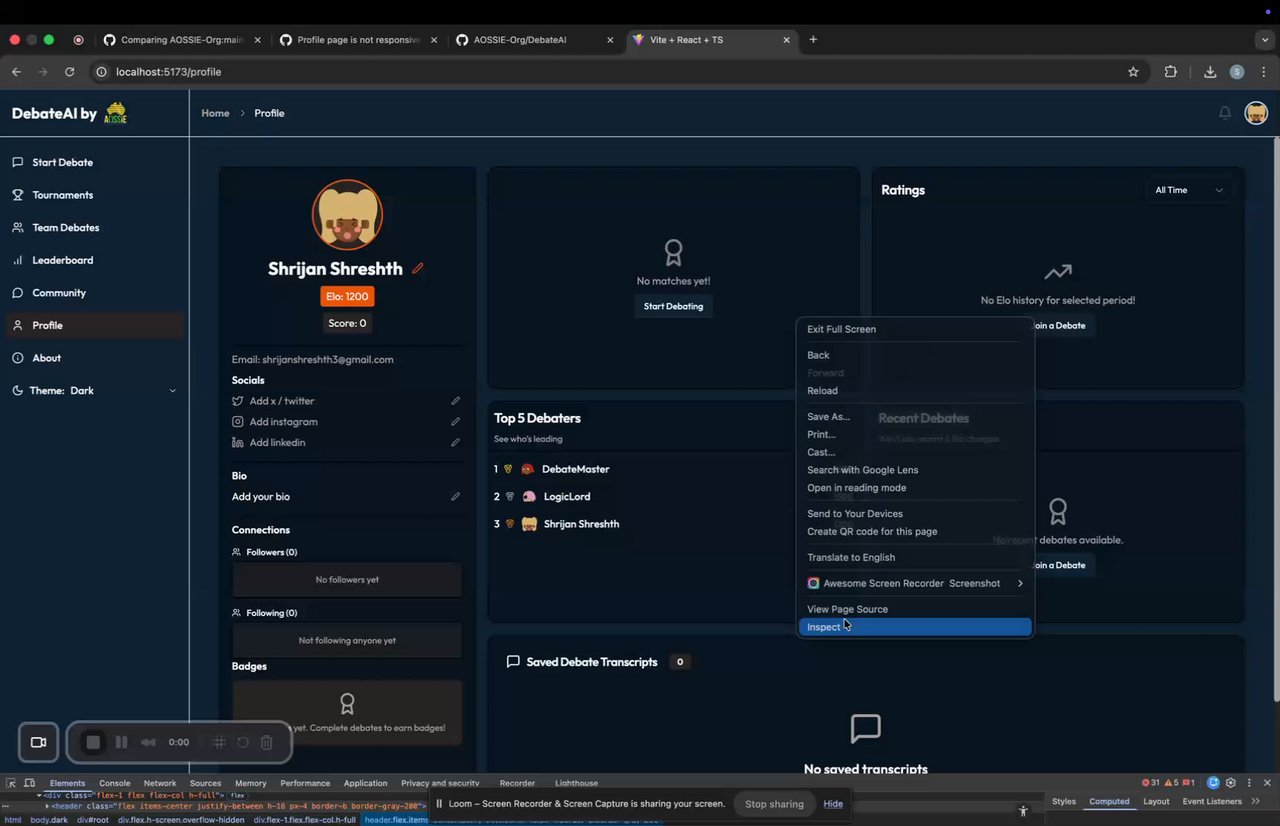The height and width of the screenshot is (826, 1280).
Task: Click DebateMaster in Top 5 Debaters
Action: (x=575, y=469)
